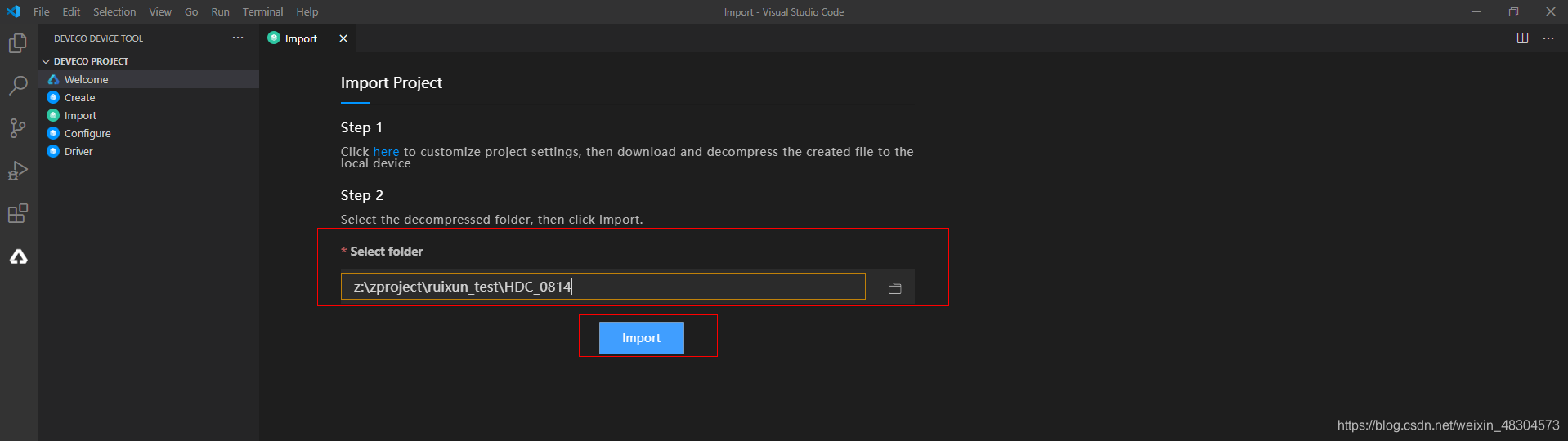Click the VS Code logo icon
1568x441 pixels.
13,11
